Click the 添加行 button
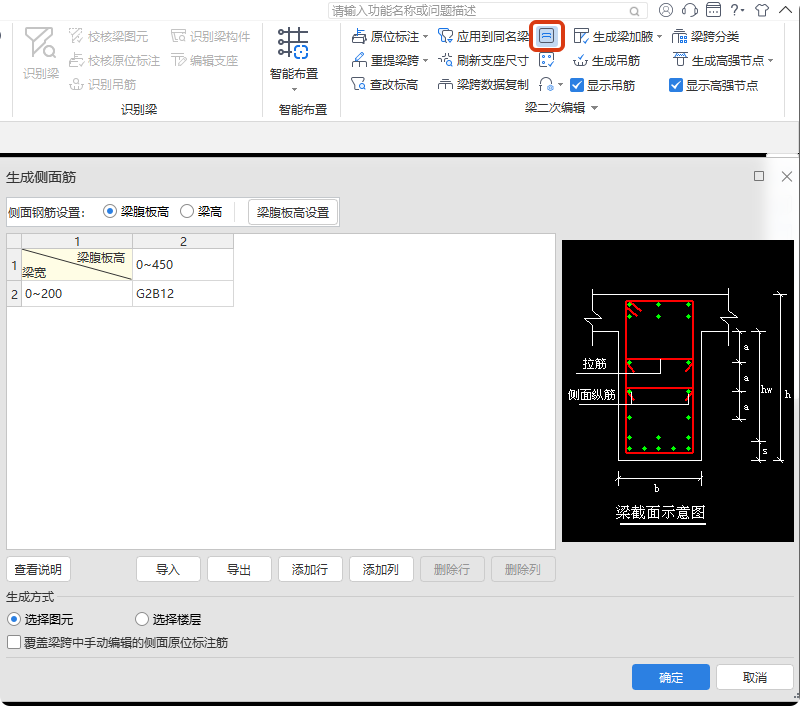 (310, 569)
